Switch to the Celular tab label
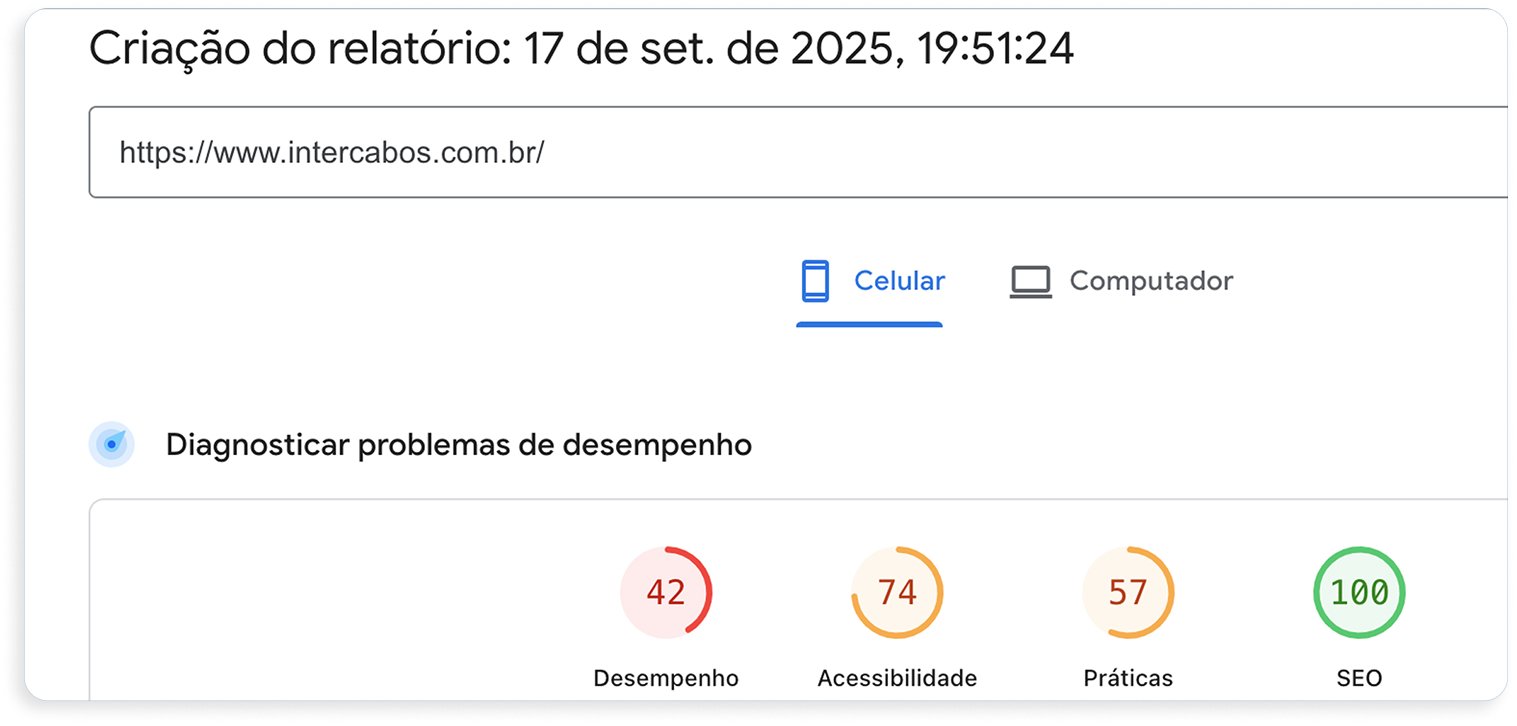The width and height of the screenshot is (1517, 726). (x=899, y=281)
